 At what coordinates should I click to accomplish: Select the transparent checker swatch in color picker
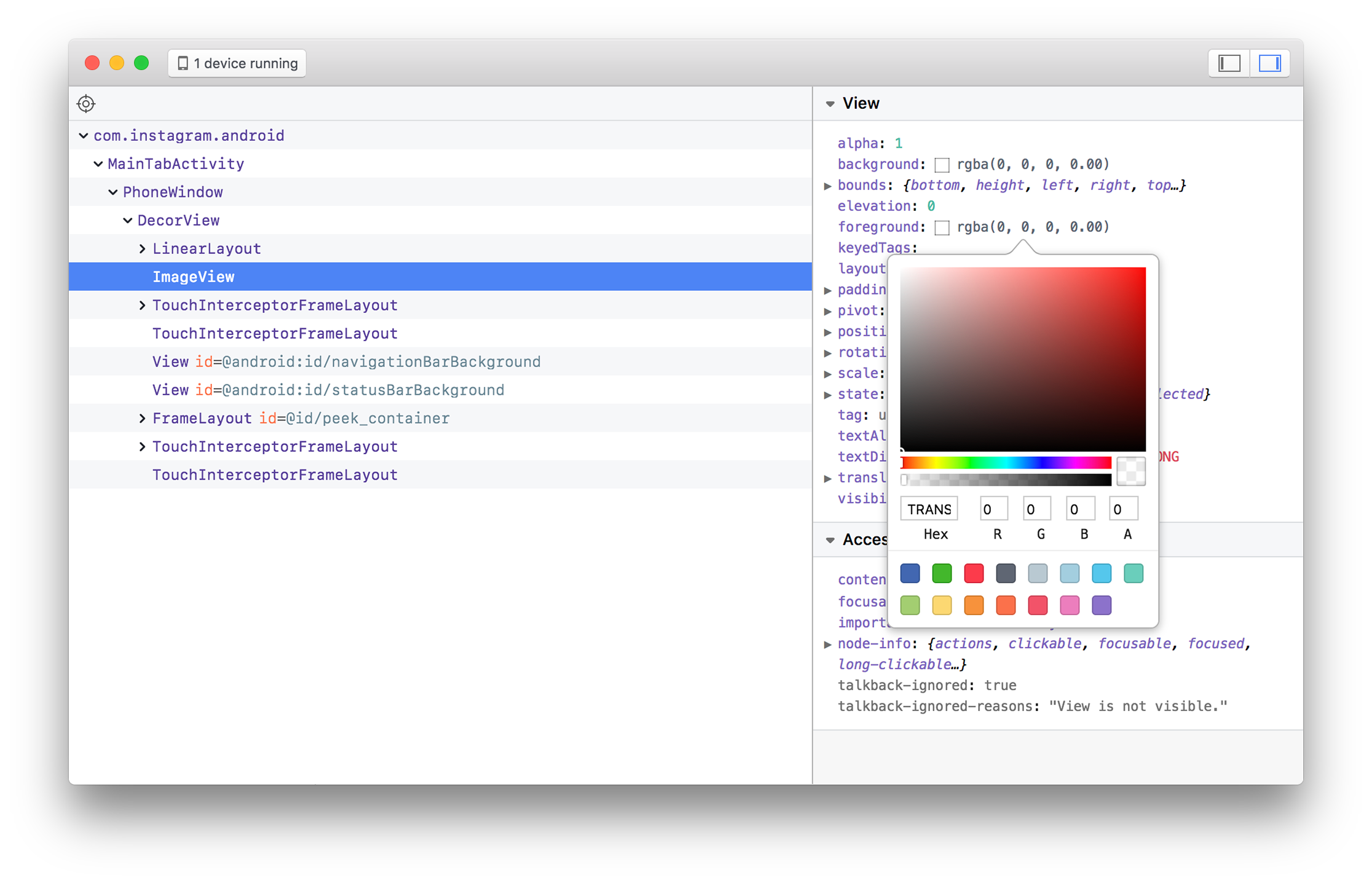tap(1131, 472)
